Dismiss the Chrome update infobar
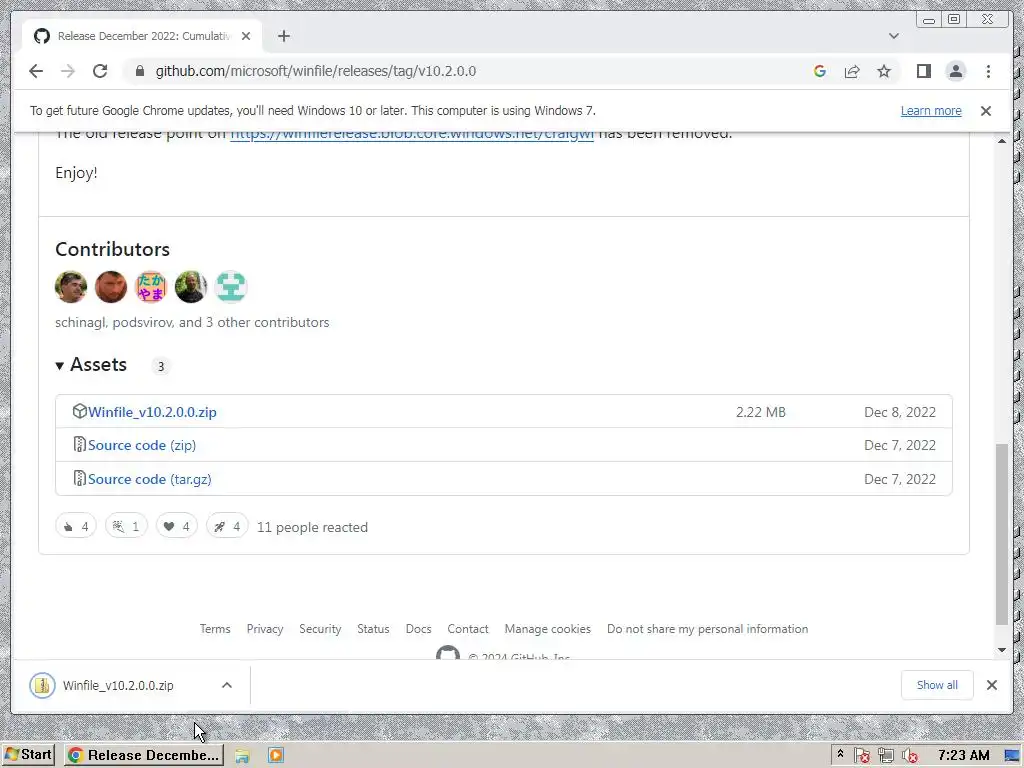Screen dimensions: 1024x768 985,111
